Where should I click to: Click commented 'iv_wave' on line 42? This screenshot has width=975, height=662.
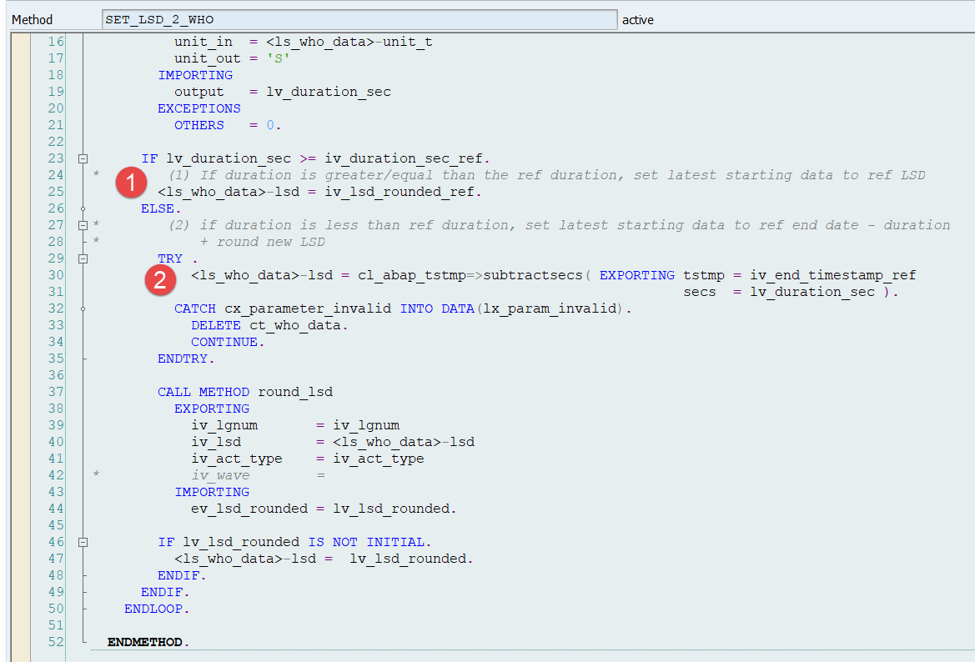point(220,476)
